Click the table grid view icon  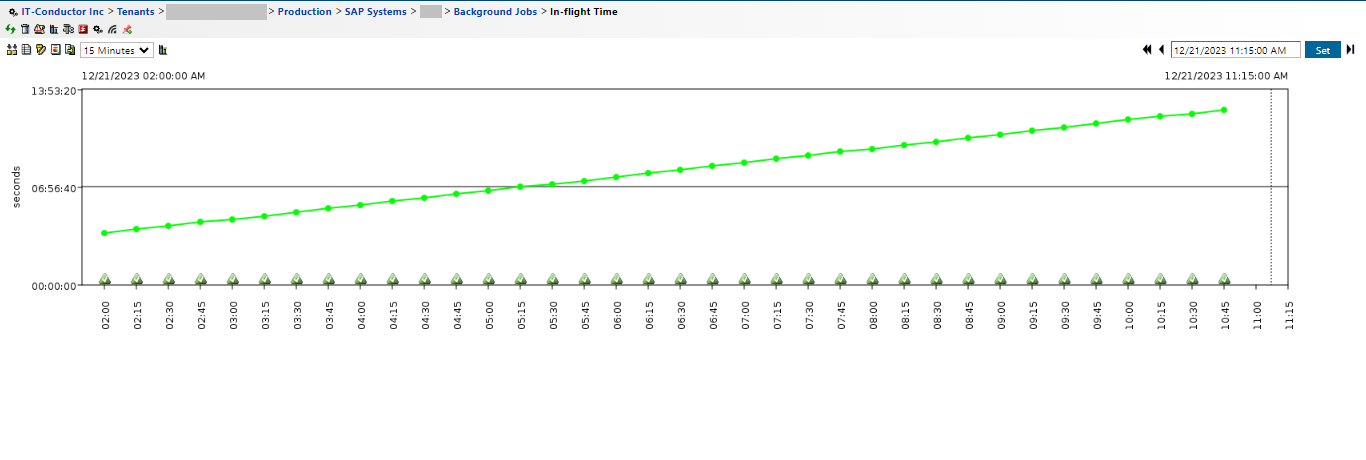coord(26,50)
